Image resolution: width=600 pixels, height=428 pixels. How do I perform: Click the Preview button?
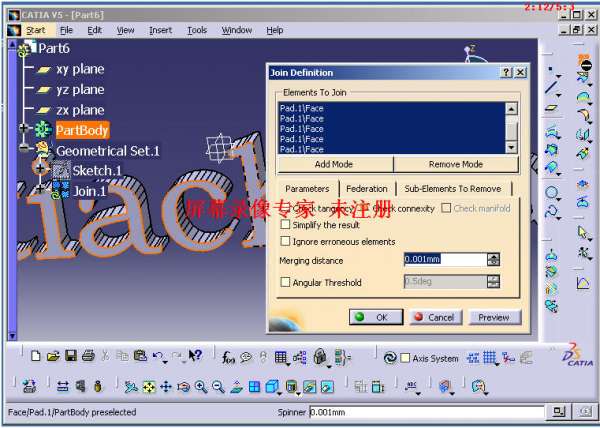coord(493,317)
